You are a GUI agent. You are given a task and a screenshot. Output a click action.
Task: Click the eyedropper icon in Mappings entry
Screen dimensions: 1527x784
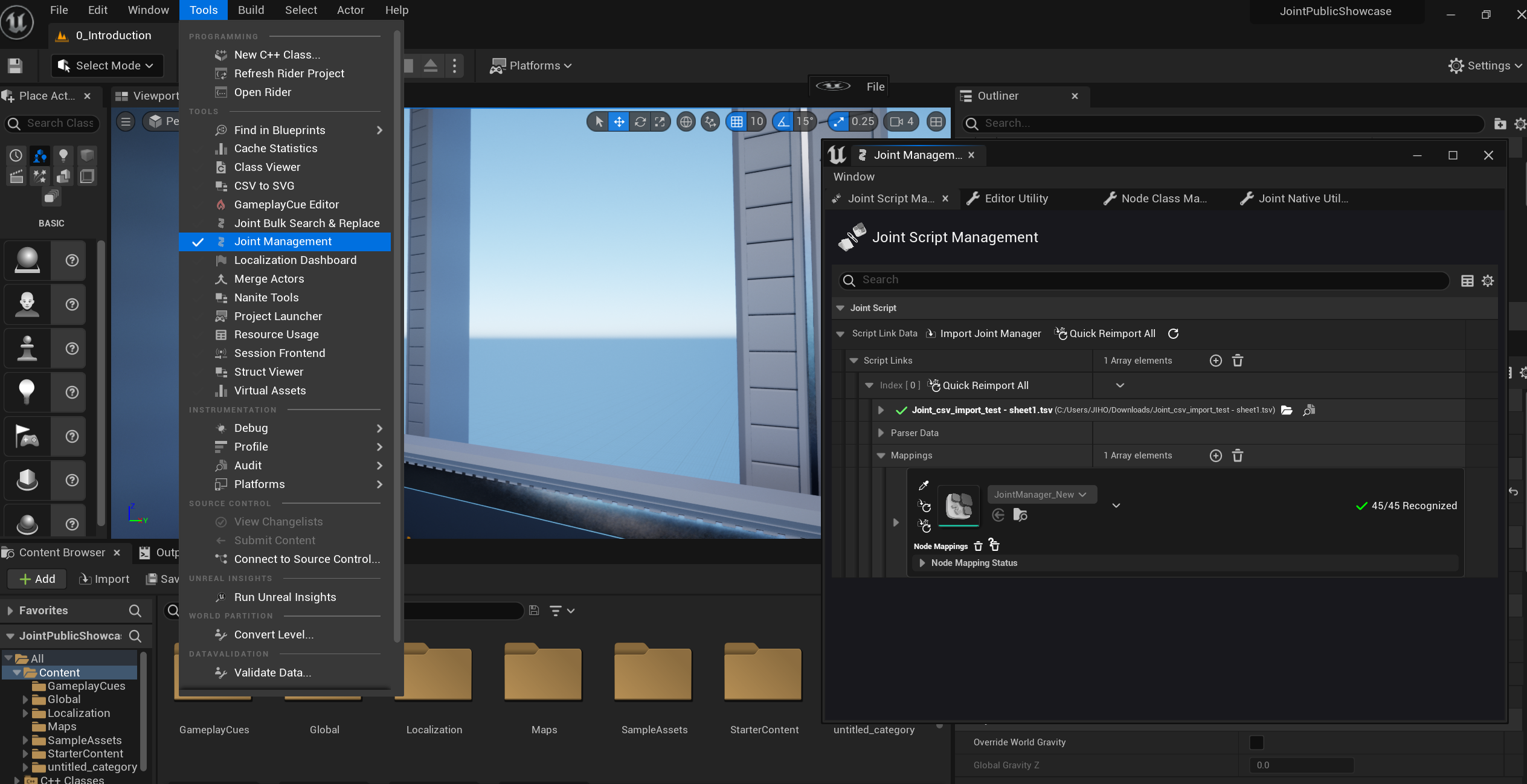click(x=924, y=486)
